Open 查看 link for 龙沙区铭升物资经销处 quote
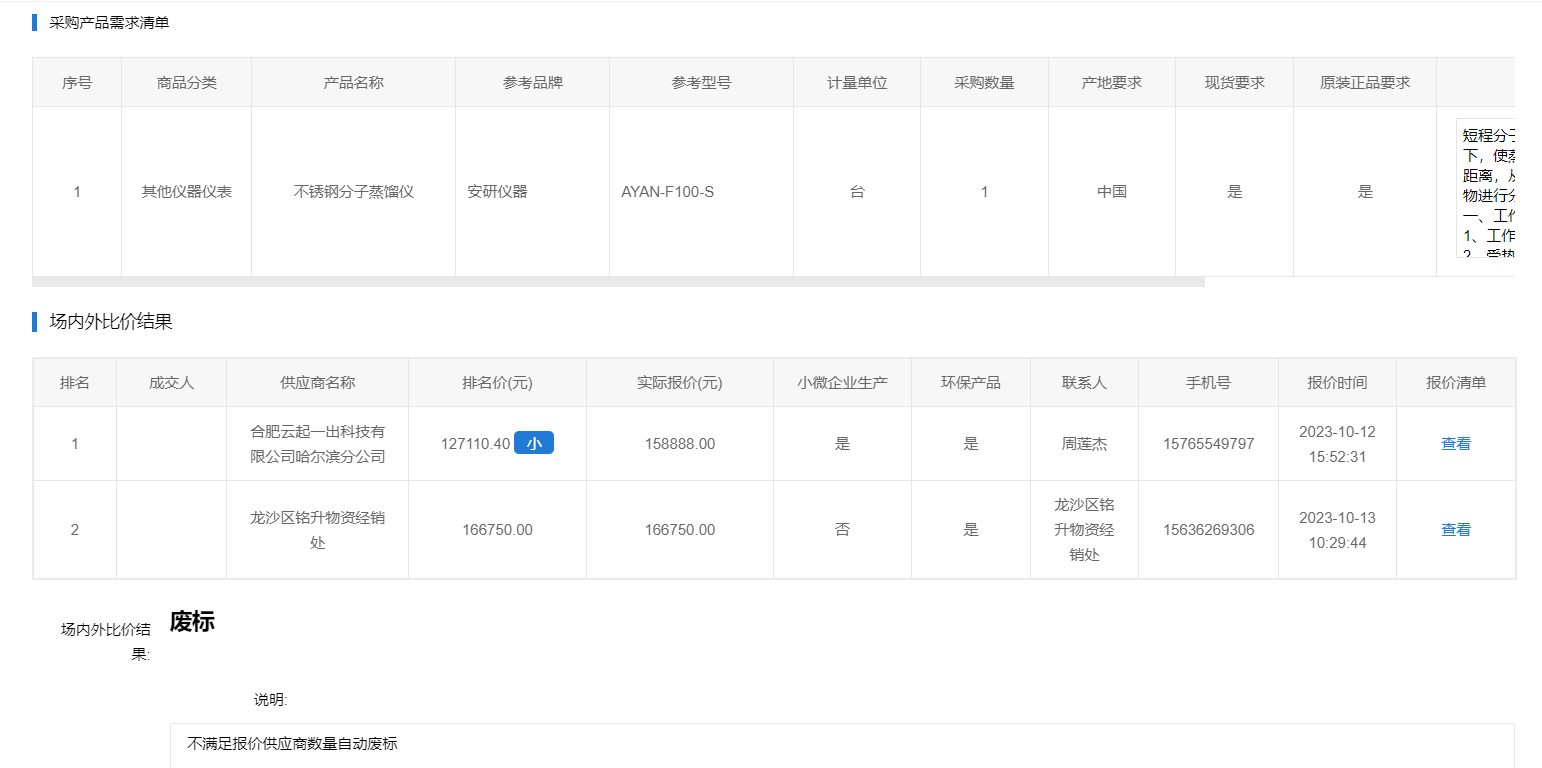This screenshot has width=1542, height=768. [1455, 530]
